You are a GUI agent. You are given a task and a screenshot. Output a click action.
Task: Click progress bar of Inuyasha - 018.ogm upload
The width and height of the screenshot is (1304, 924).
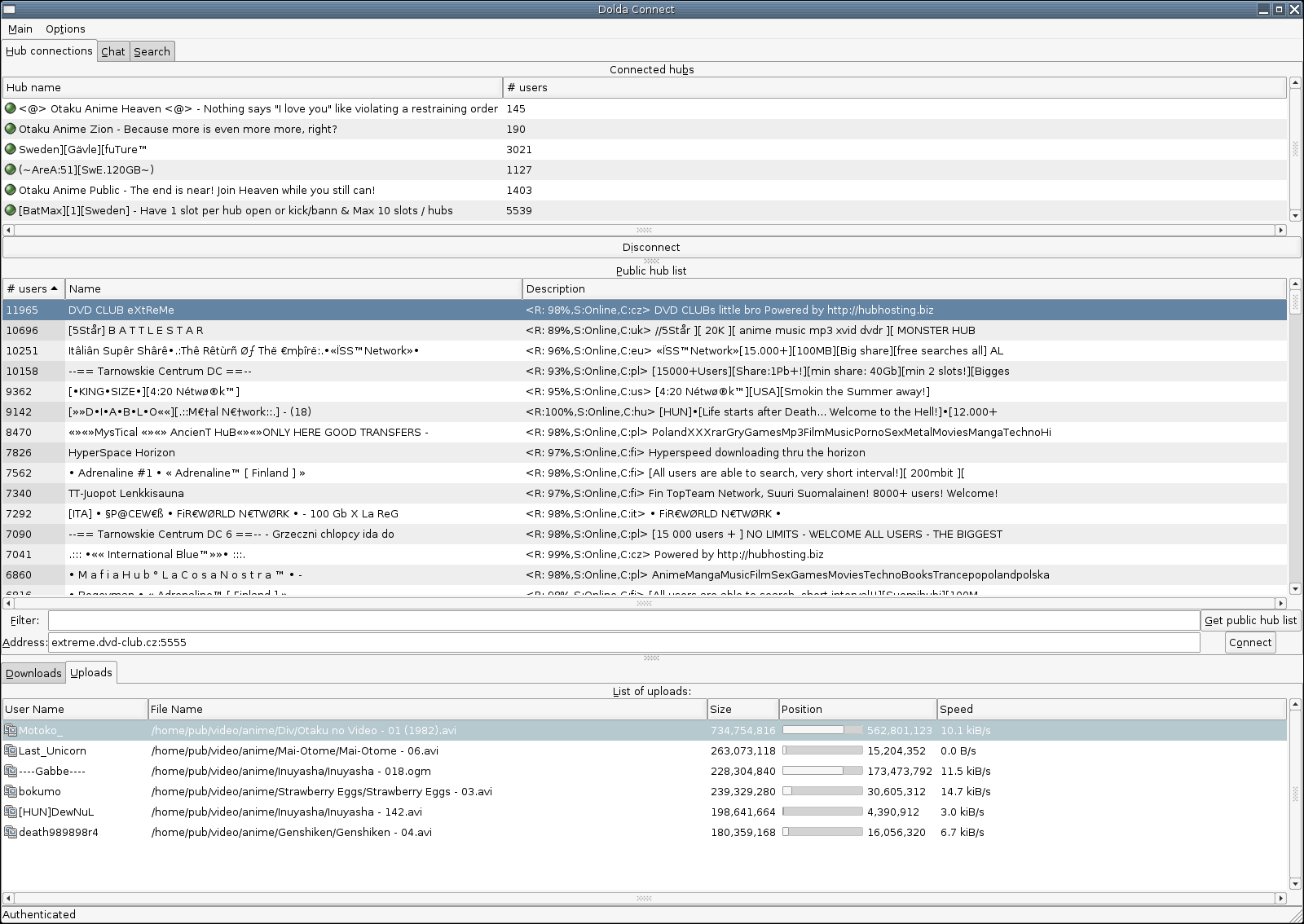click(x=822, y=771)
